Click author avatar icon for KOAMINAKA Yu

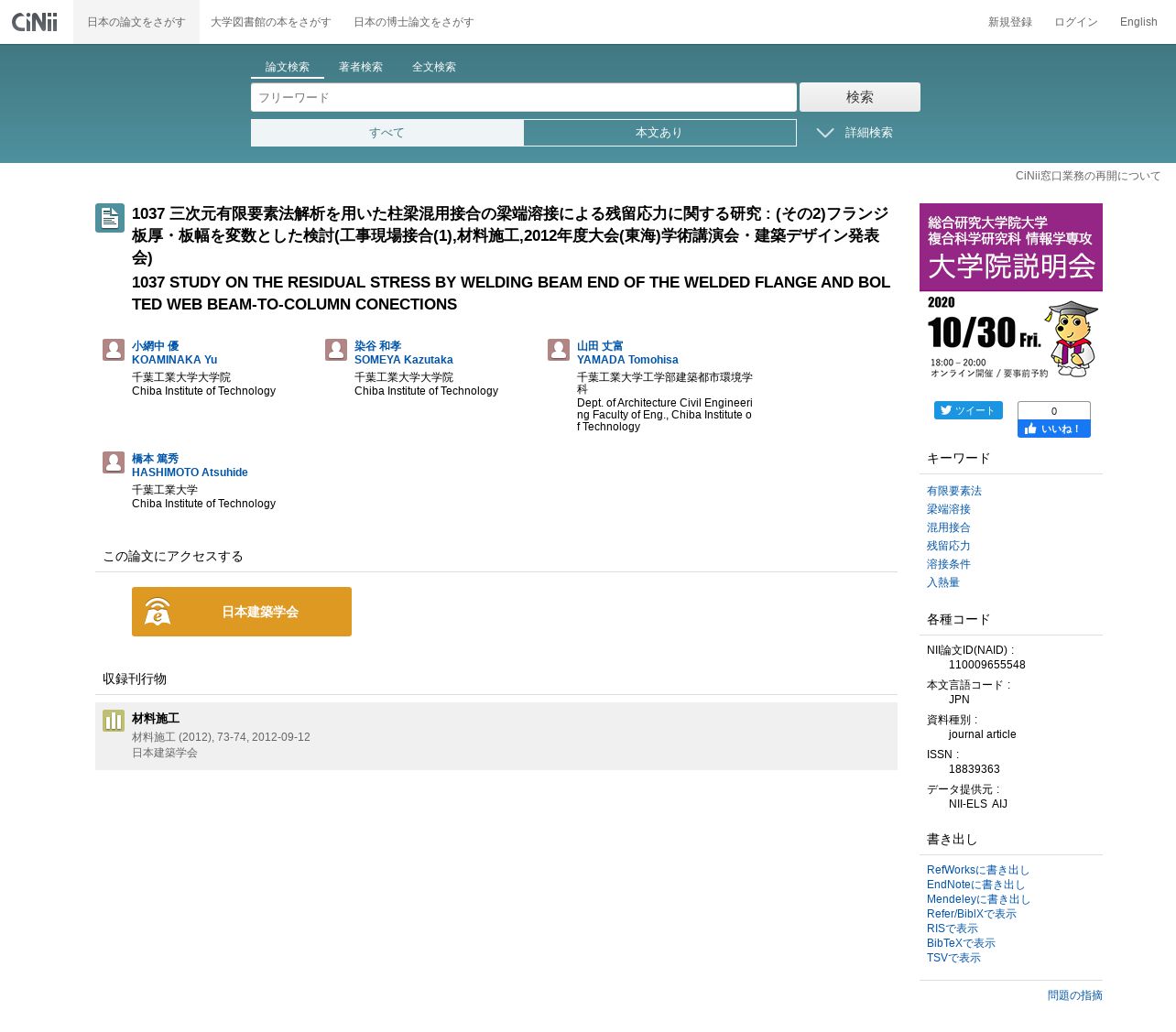click(114, 350)
